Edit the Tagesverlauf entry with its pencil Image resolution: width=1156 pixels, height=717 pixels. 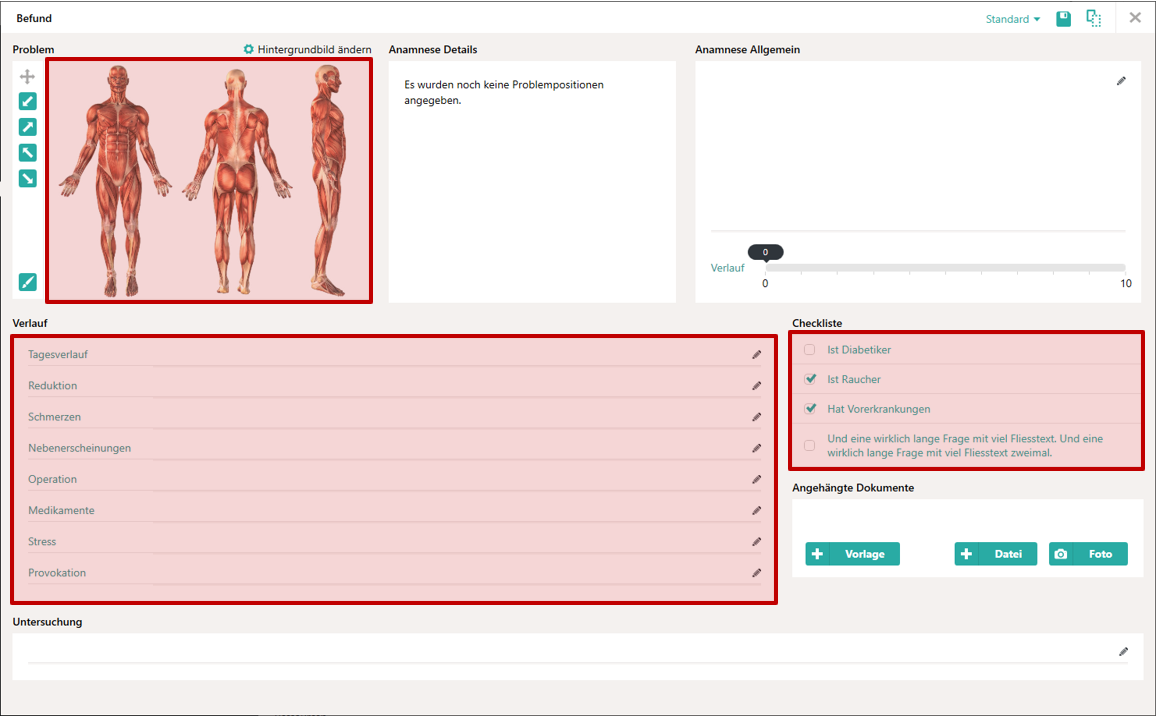756,355
